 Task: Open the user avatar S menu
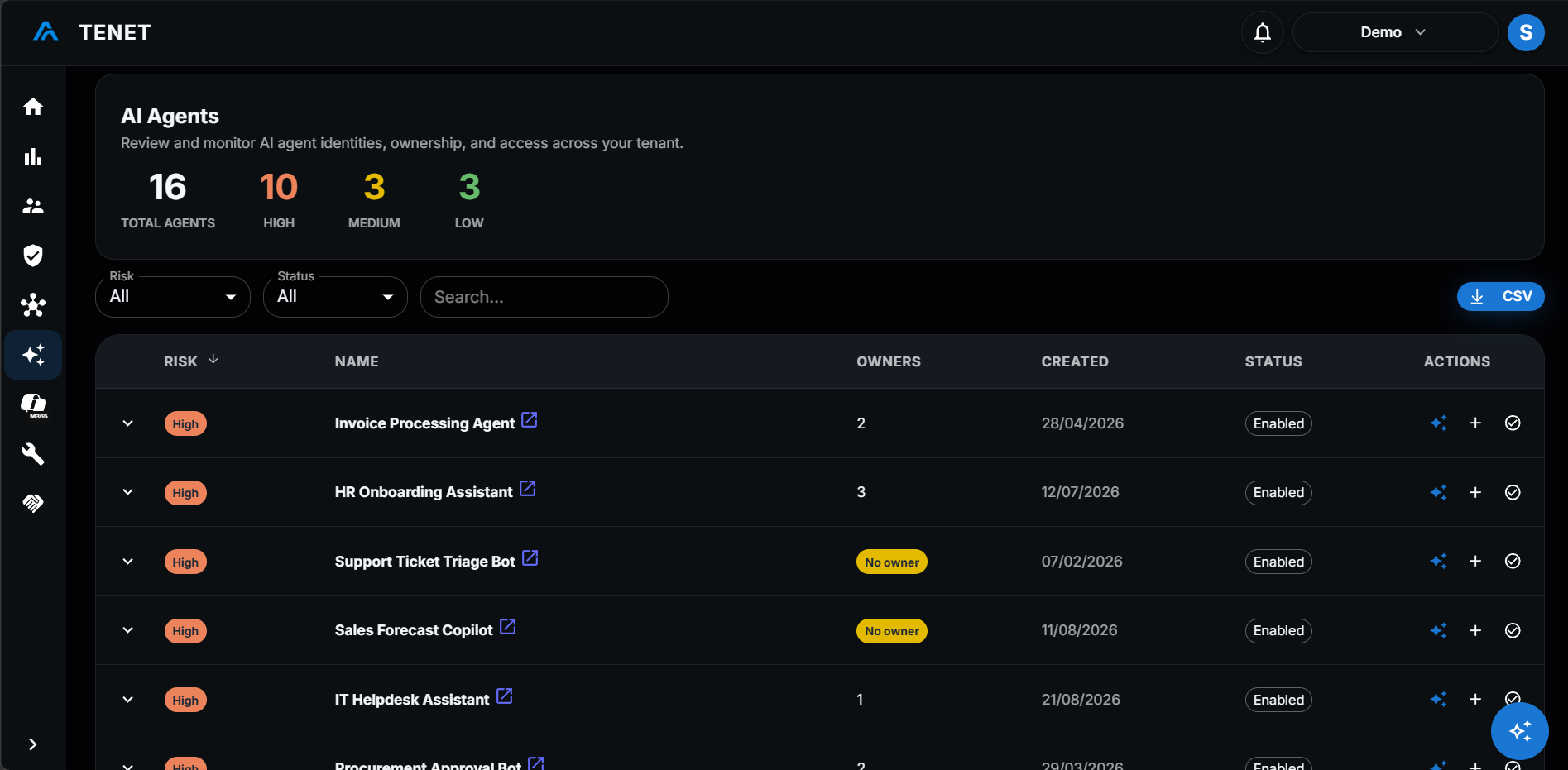[1526, 32]
